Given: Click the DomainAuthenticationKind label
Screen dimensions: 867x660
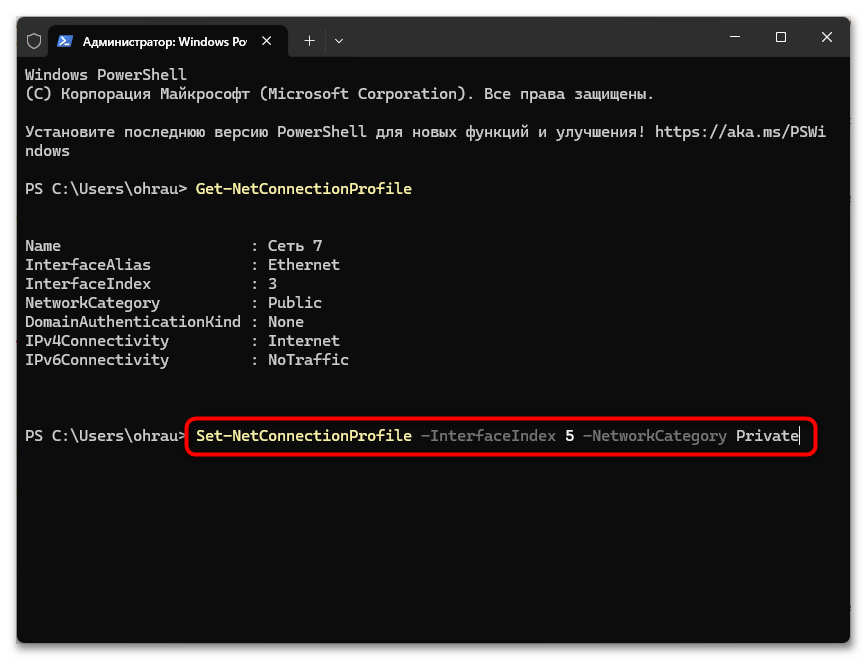Looking at the screenshot, I should [133, 322].
